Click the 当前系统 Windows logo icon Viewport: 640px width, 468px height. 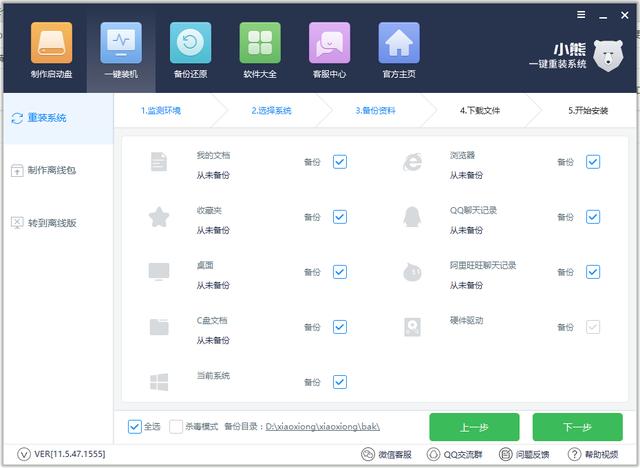[x=159, y=382]
